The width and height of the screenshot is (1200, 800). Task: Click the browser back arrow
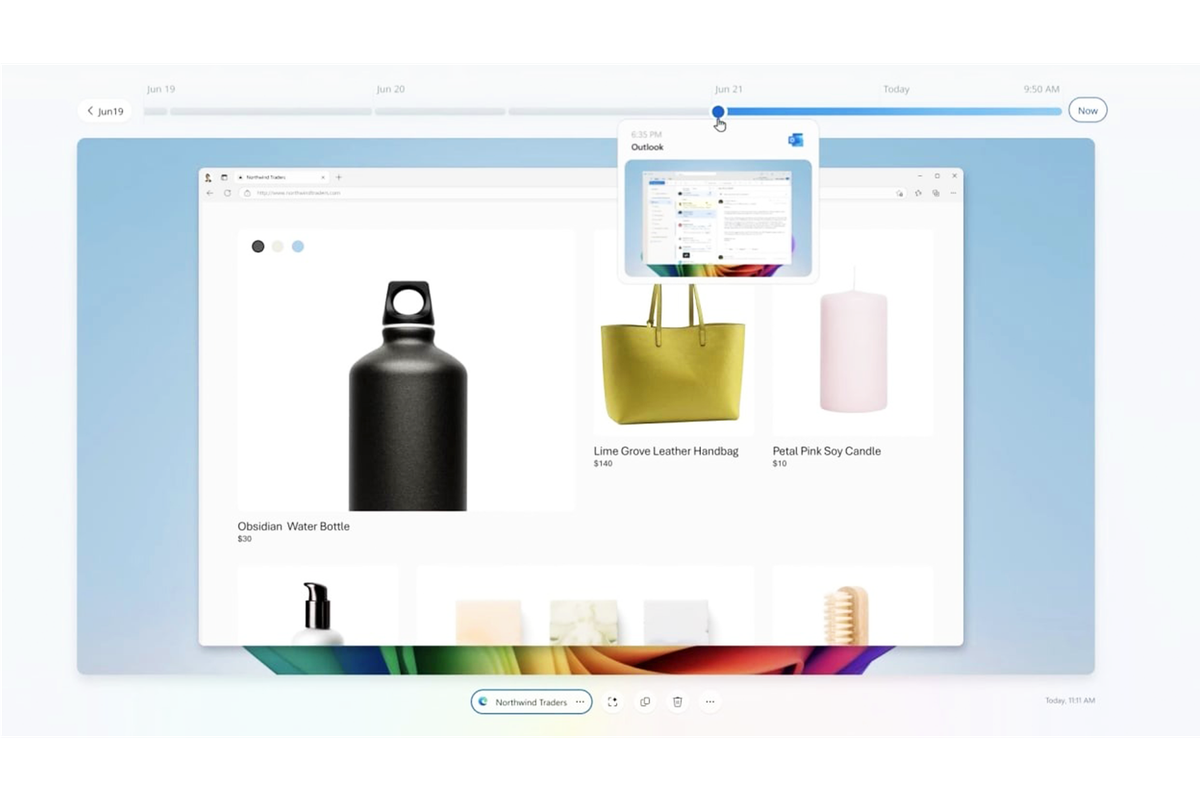(x=209, y=192)
